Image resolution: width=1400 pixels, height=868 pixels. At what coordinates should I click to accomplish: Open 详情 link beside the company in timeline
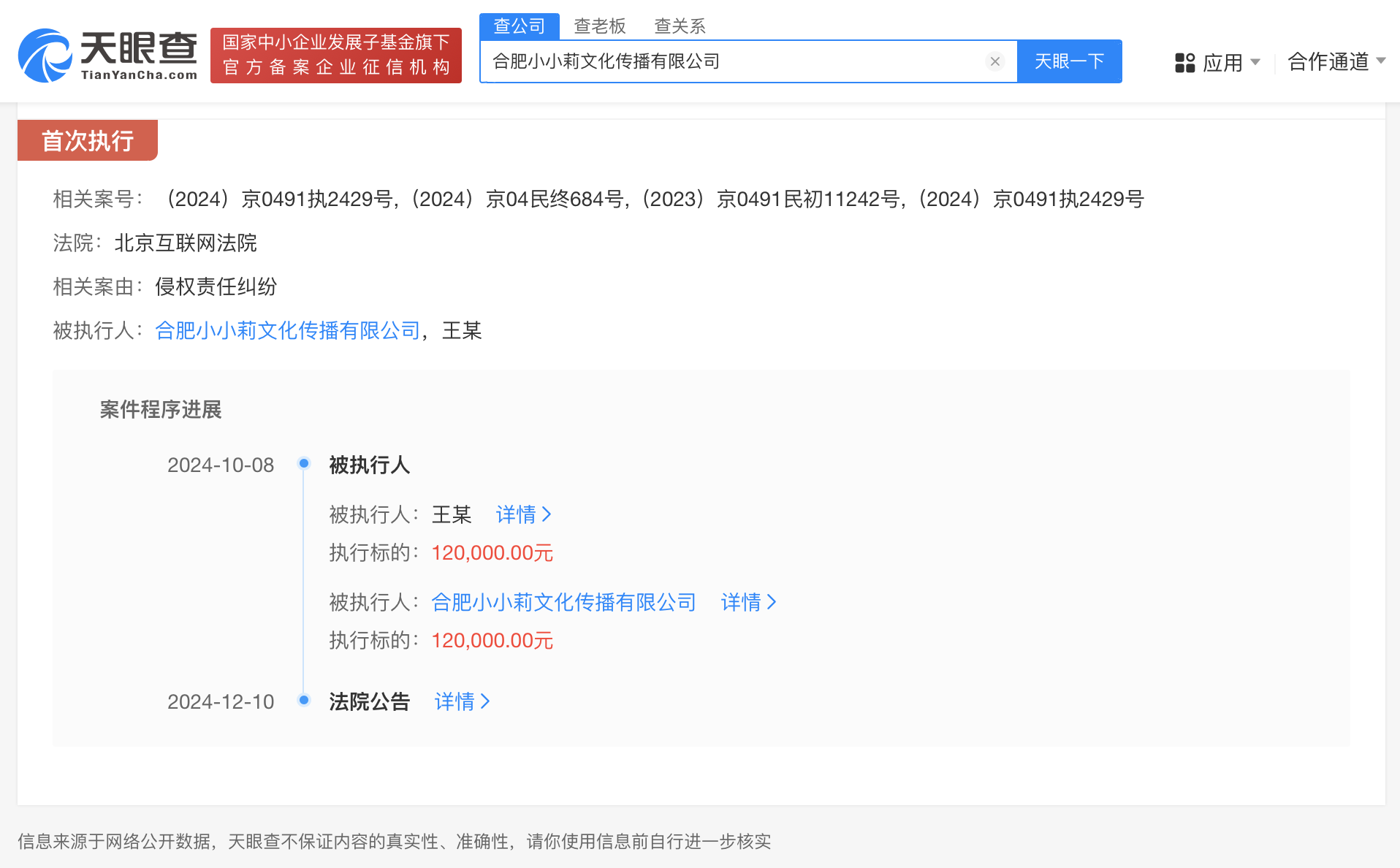[x=748, y=603]
